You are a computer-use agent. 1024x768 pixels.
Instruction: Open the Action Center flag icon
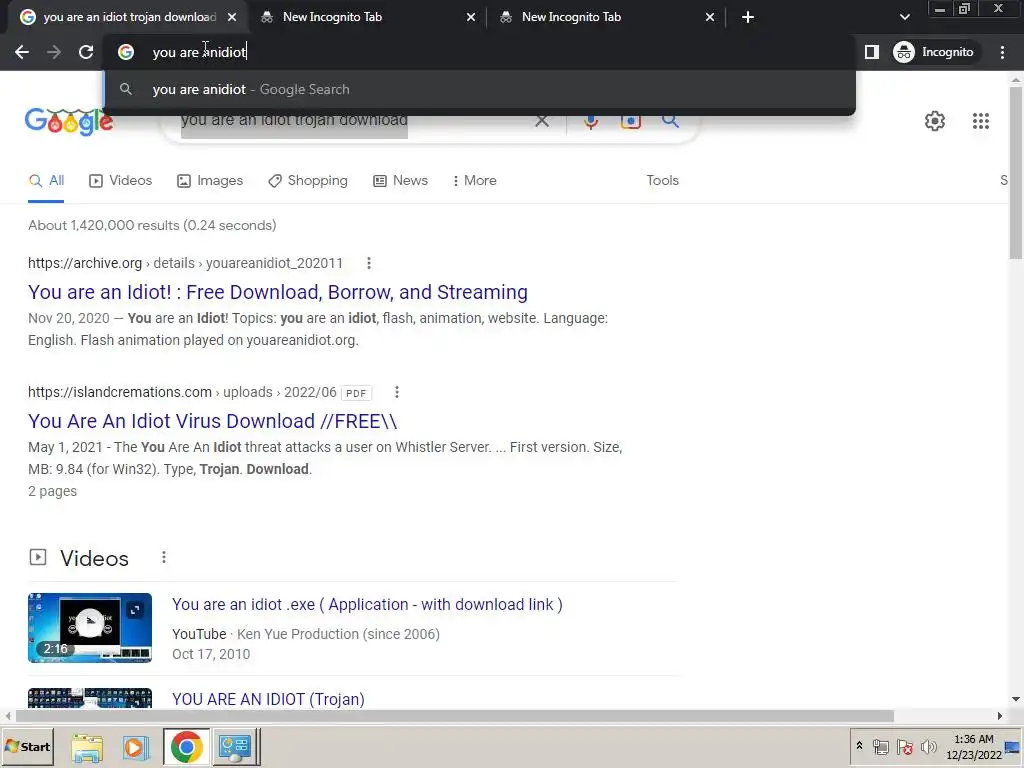(904, 747)
